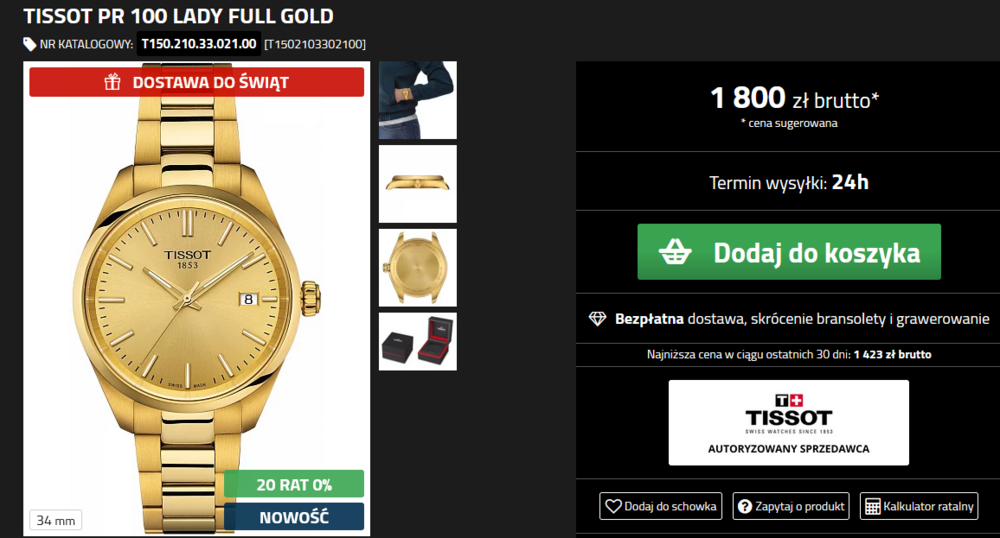Click the main gold watch product image
The image size is (1000, 538).
click(x=196, y=298)
